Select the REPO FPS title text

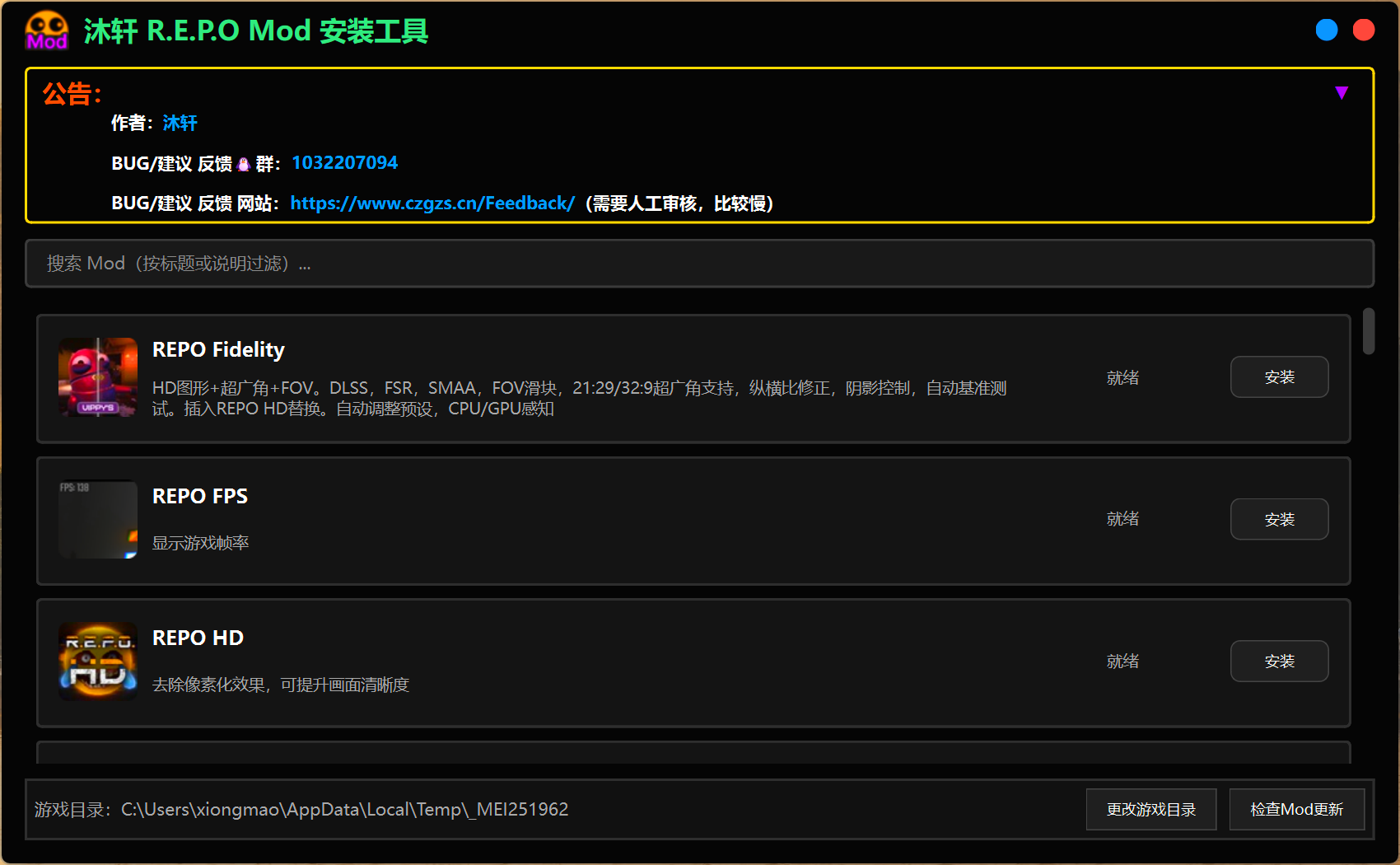click(x=200, y=496)
